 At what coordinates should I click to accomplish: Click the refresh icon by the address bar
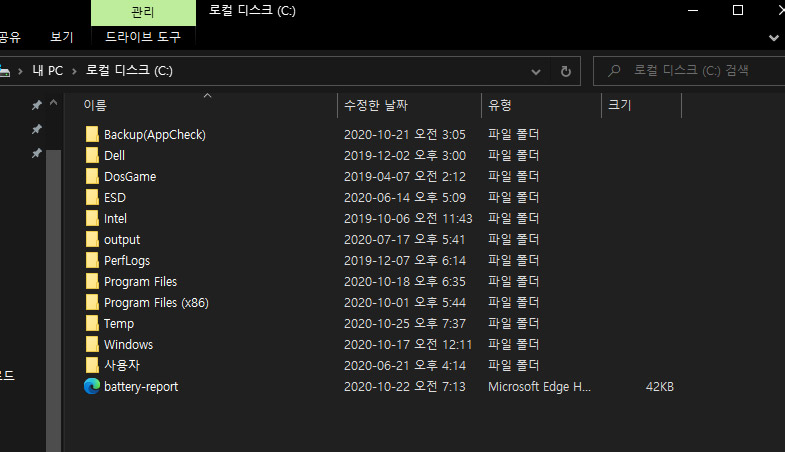(565, 72)
